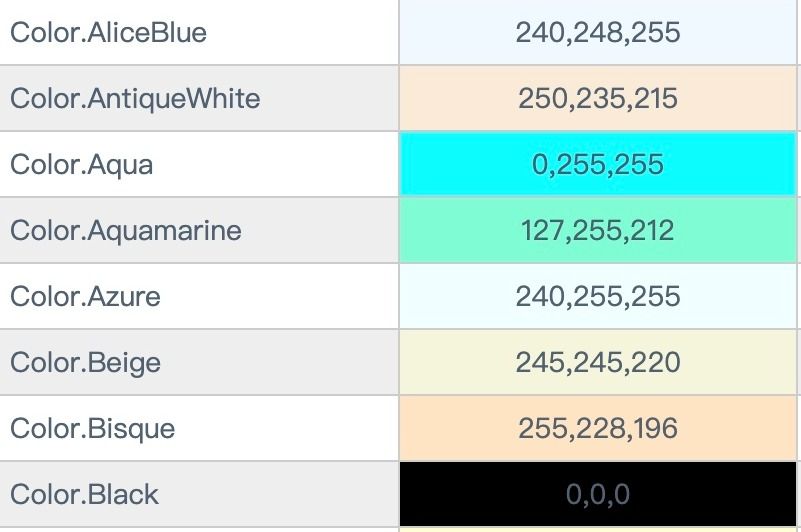Select the AntiqueWhite swatch 250,235,215
The width and height of the screenshot is (801, 532).
coord(598,98)
